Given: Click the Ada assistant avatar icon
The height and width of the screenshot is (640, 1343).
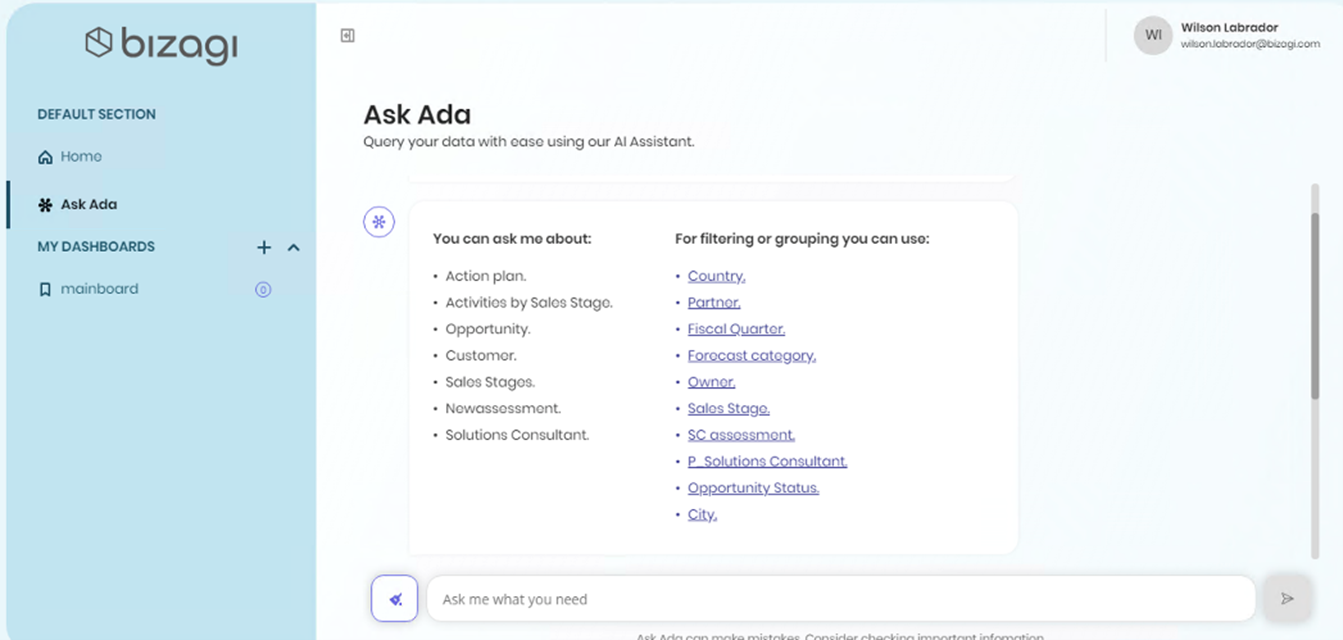Looking at the screenshot, I should coord(379,222).
